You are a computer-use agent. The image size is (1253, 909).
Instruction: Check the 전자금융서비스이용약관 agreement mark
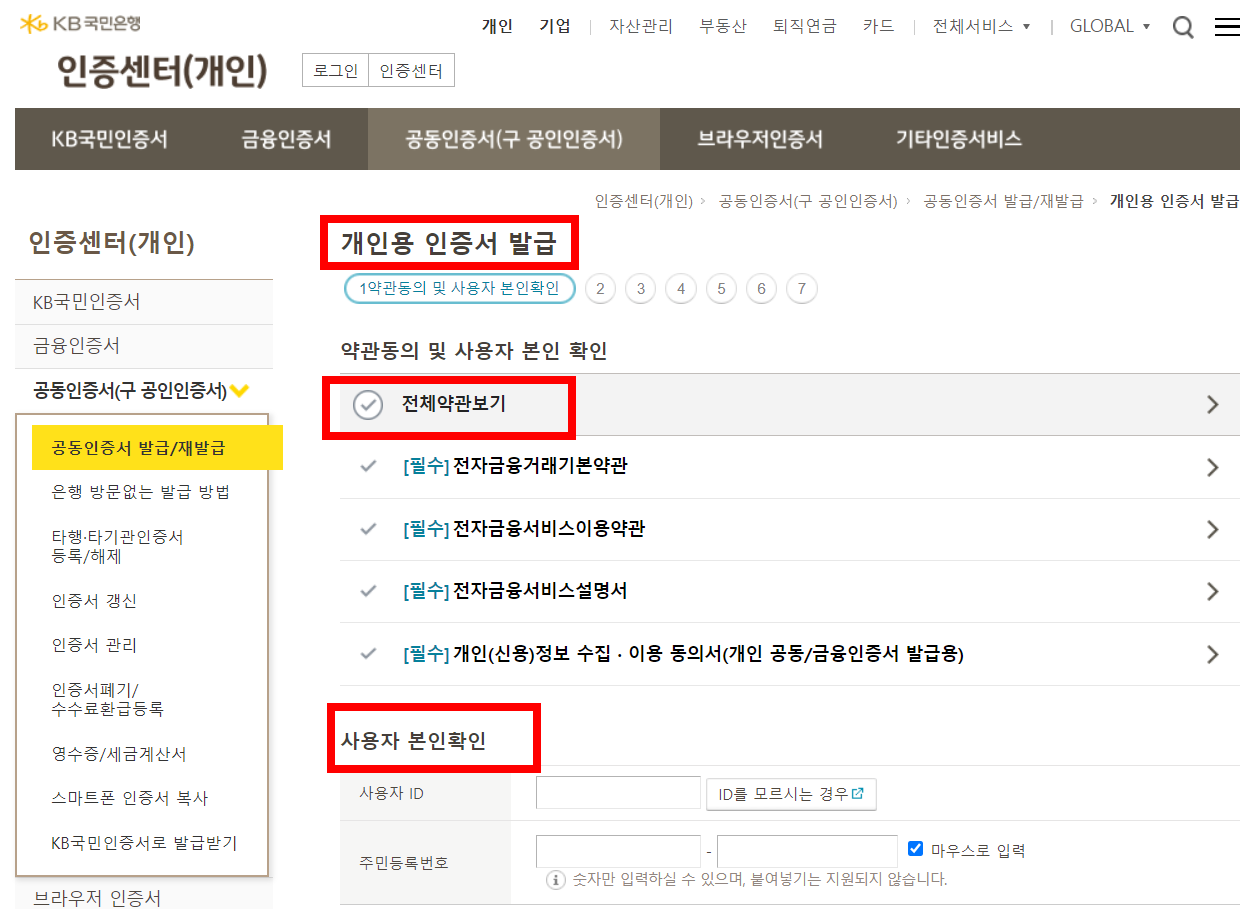(x=368, y=529)
